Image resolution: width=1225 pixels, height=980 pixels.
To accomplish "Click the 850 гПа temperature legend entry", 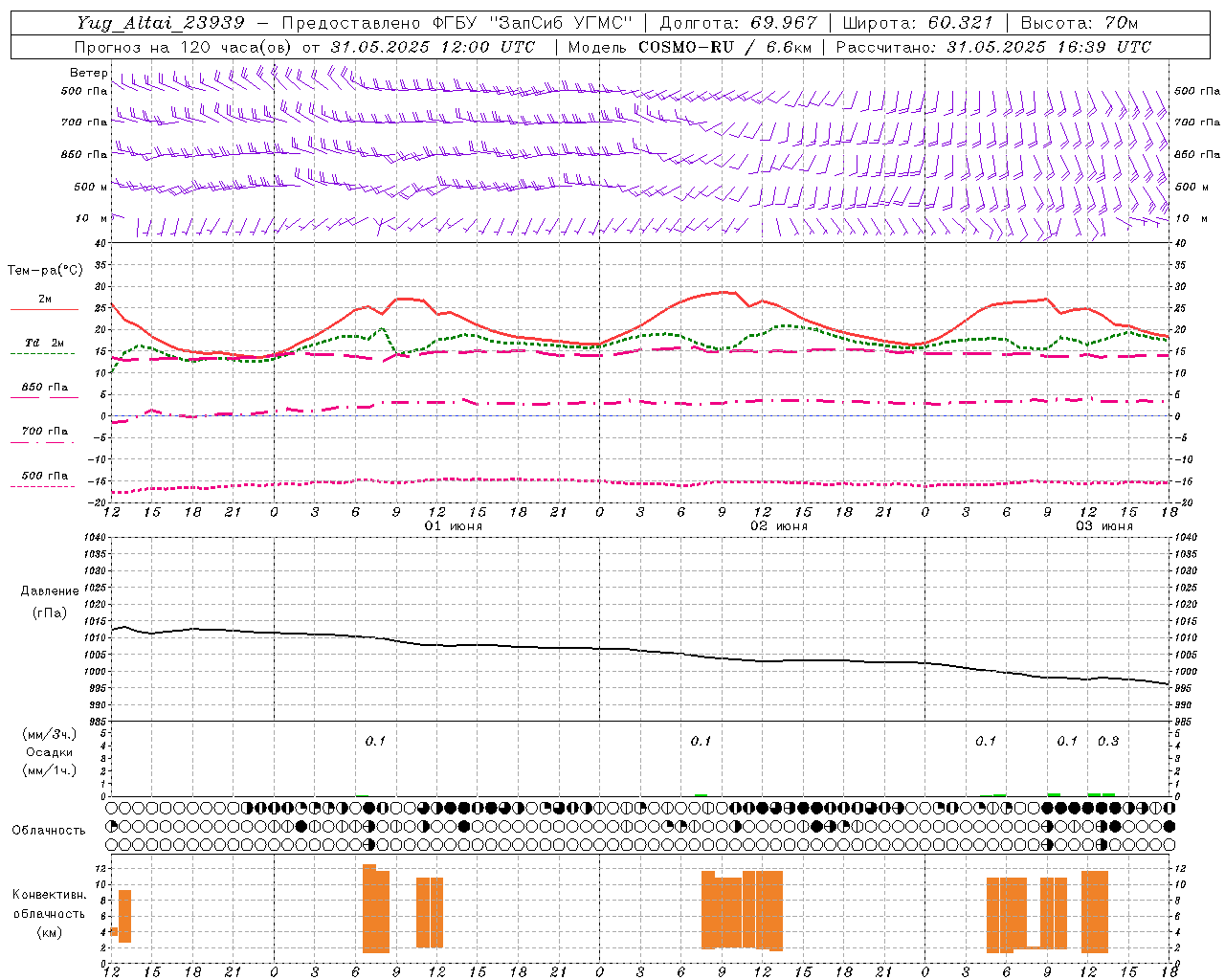I will [45, 388].
